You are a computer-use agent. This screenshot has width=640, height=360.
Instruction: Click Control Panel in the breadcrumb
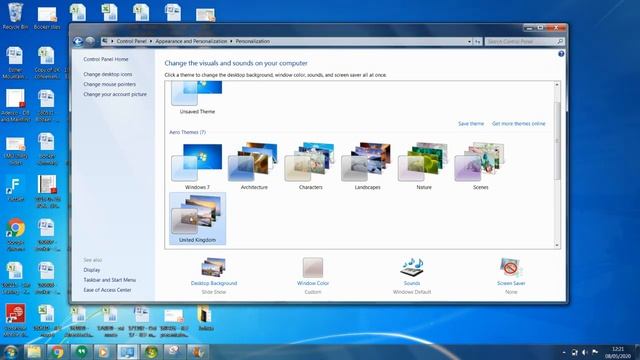coord(131,41)
